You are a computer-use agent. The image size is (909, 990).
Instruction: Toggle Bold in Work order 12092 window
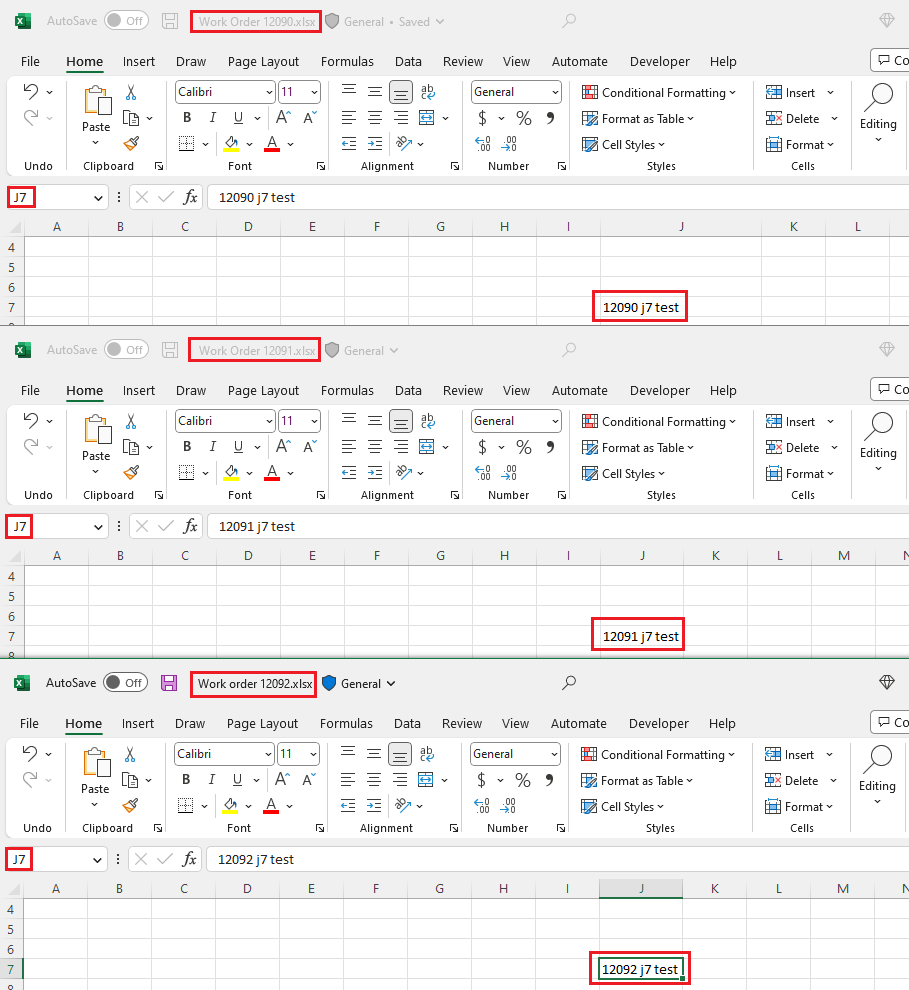(x=186, y=780)
